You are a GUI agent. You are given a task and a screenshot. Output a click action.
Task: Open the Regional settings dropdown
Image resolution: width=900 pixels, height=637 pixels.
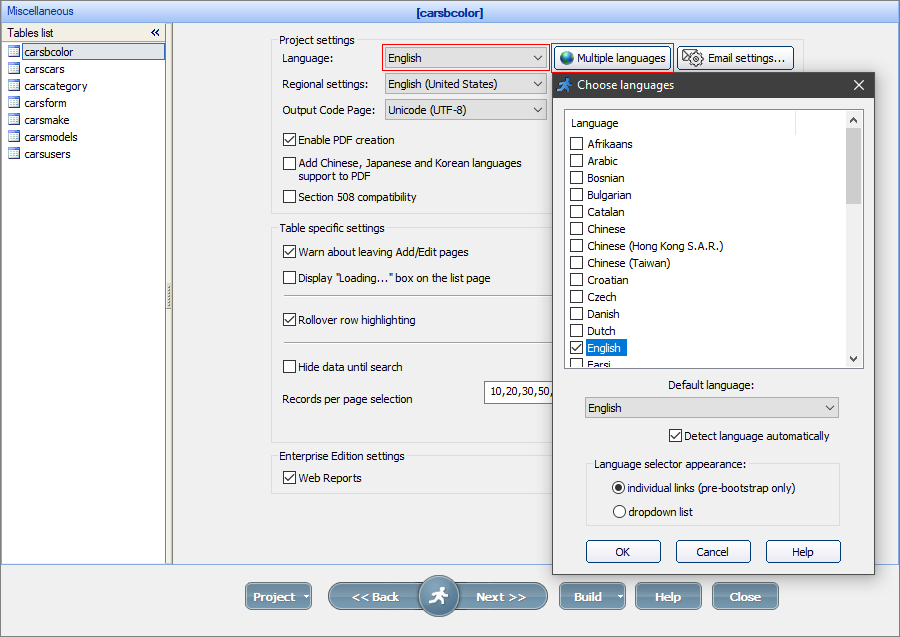point(540,83)
